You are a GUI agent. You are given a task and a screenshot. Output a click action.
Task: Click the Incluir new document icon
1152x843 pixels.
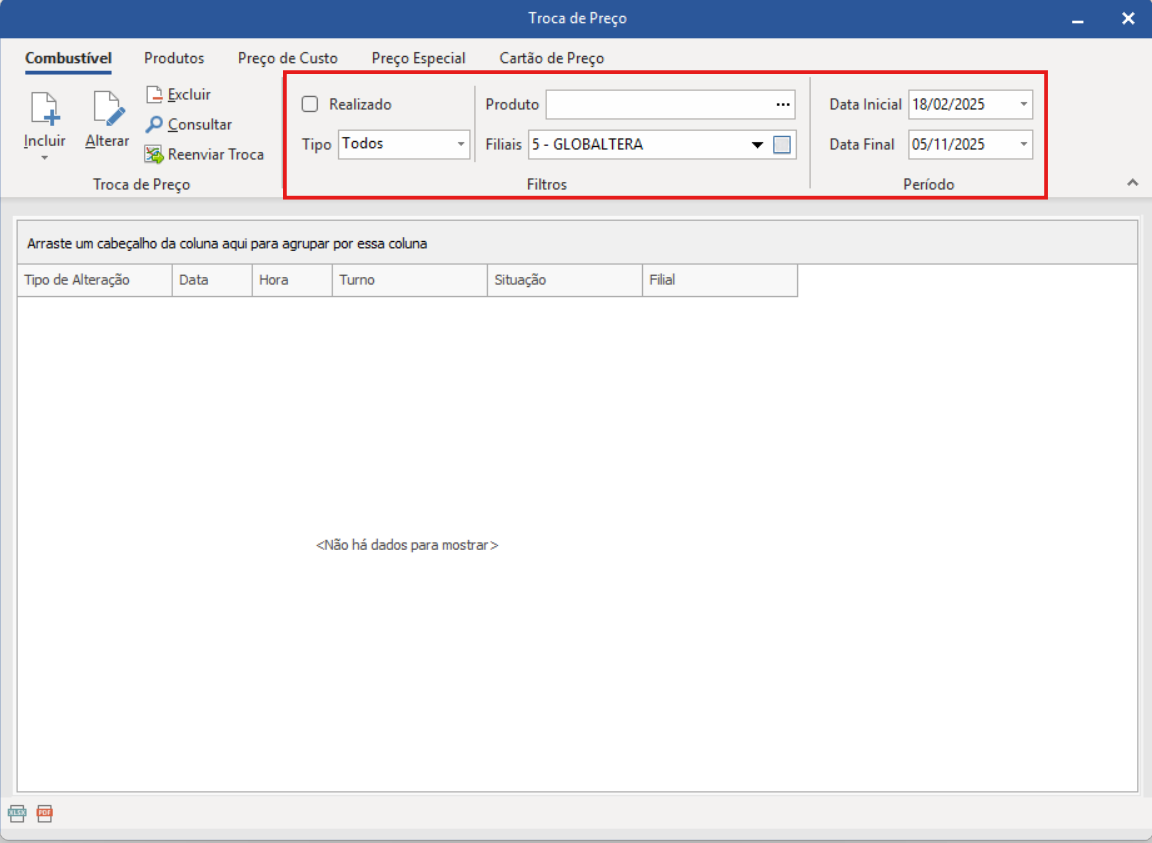coord(44,110)
